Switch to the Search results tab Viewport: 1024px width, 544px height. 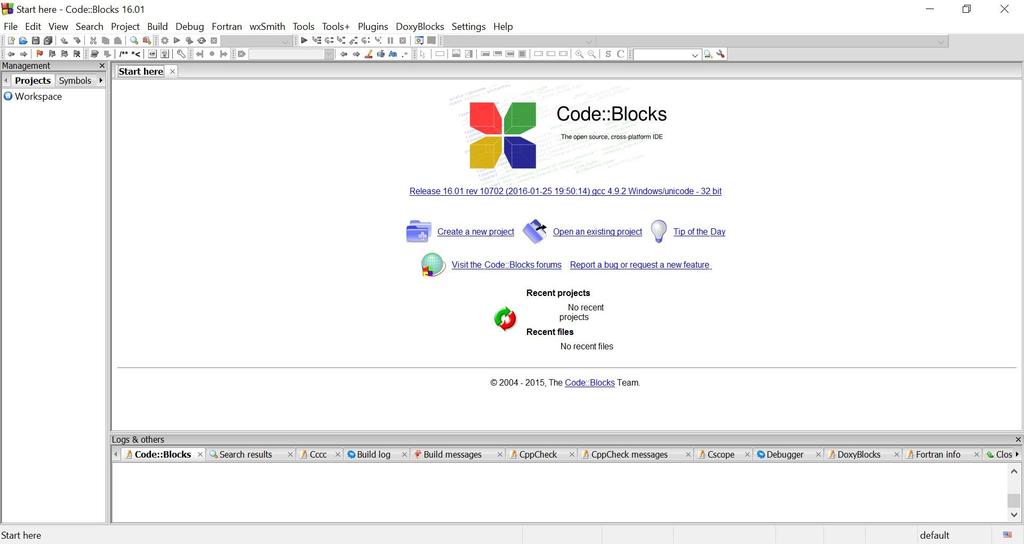point(246,455)
